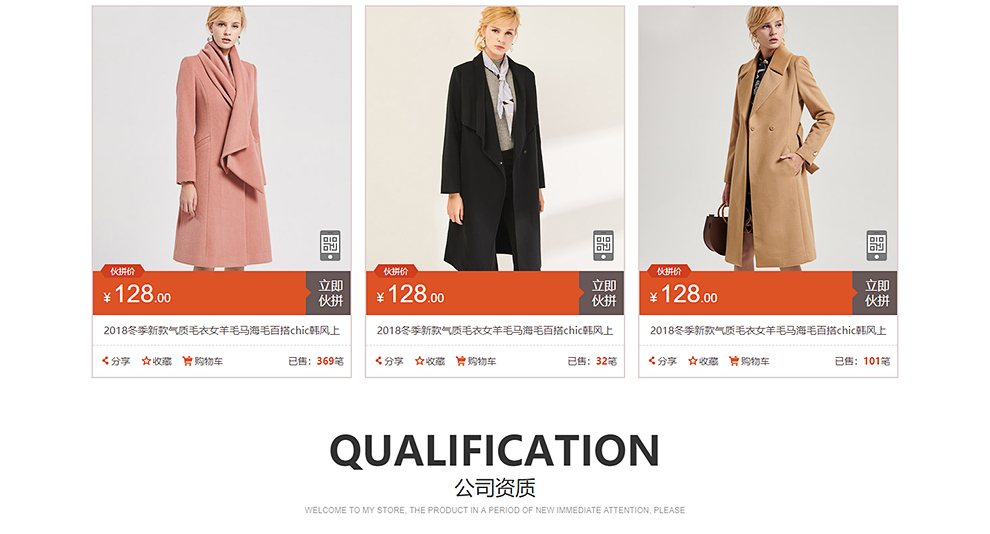Screen dimensions: 990x534
Task: Click 立即伙拼 button on pink coat
Action: pos(329,293)
